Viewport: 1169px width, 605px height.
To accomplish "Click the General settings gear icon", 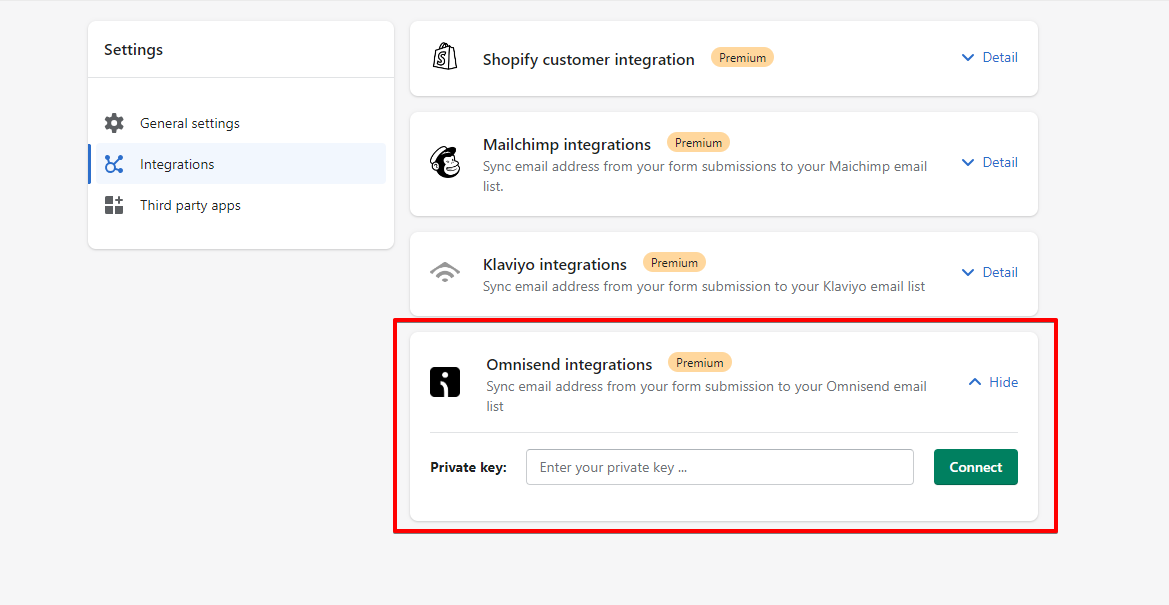I will point(114,123).
